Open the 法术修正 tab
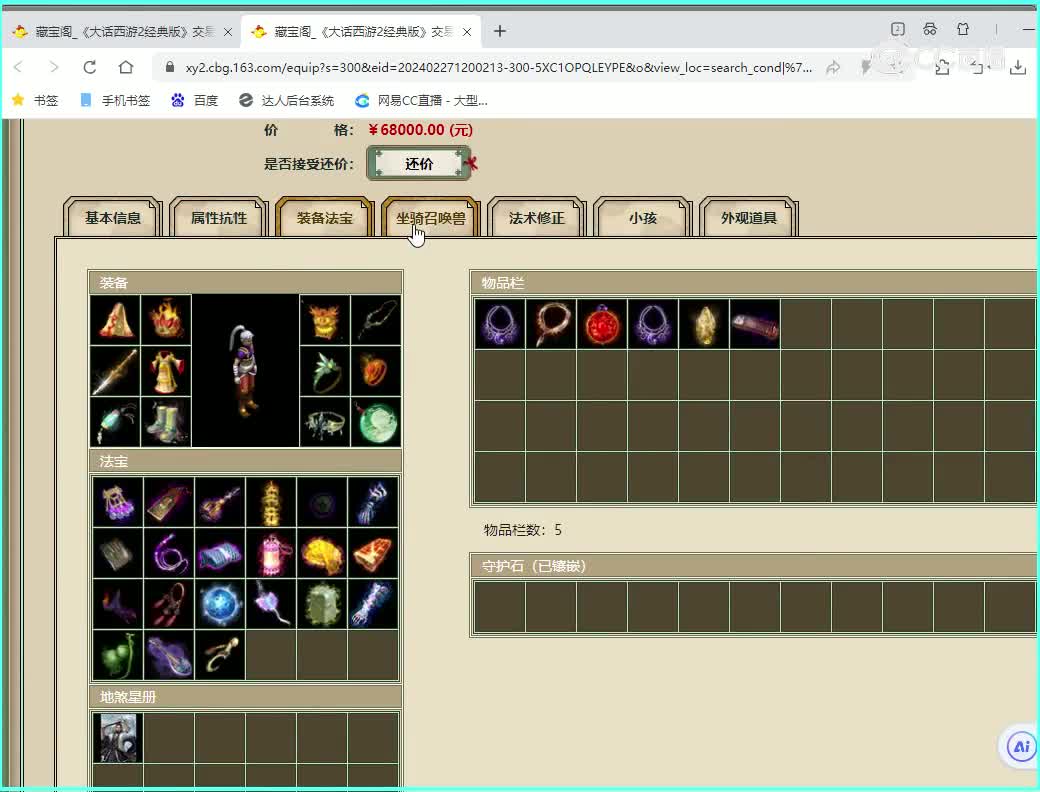Viewport: 1040px width, 792px height. point(537,218)
